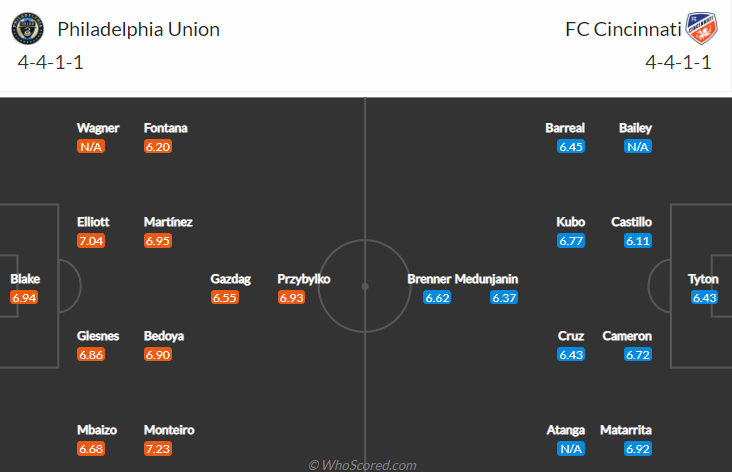
Task: Select Wagner's N/A rating badge
Action: click(x=91, y=147)
